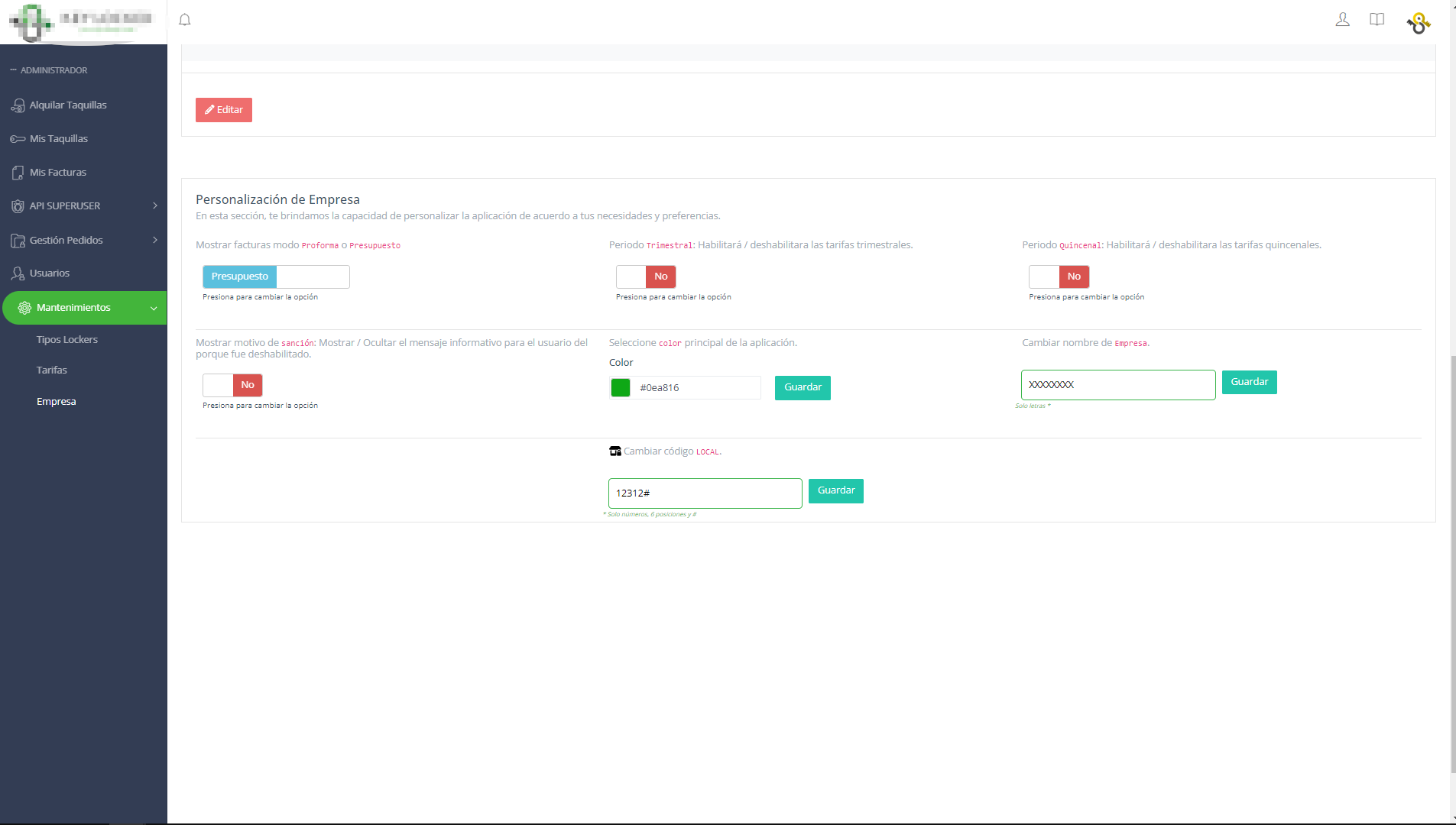Expand the API SUPERUSER submenu

(x=155, y=206)
